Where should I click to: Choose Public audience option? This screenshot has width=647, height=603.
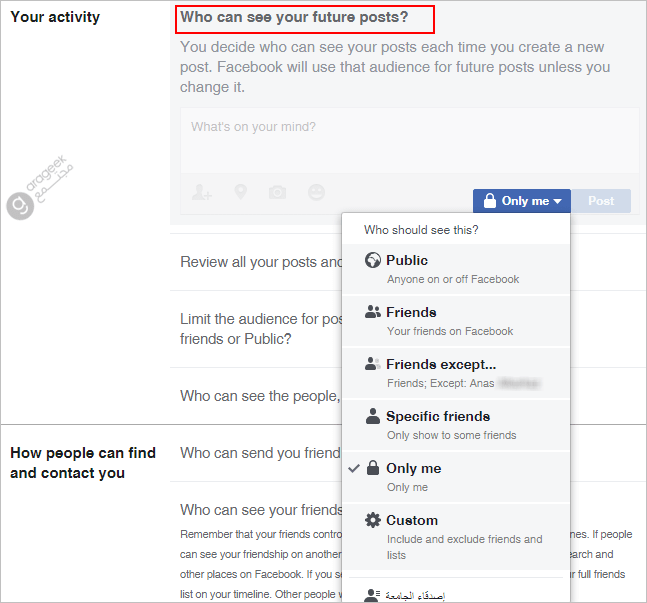click(456, 269)
